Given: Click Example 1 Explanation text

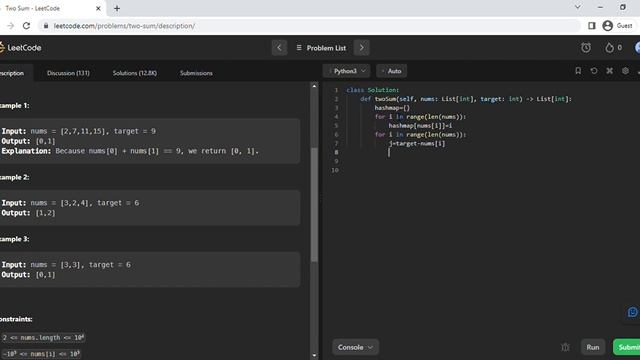Looking at the screenshot, I should (x=130, y=151).
